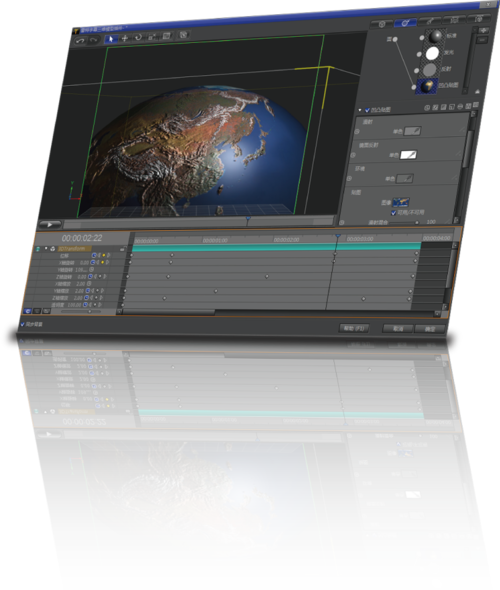Select the white sphere material 发光
The width and height of the screenshot is (500, 590).
coord(432,53)
